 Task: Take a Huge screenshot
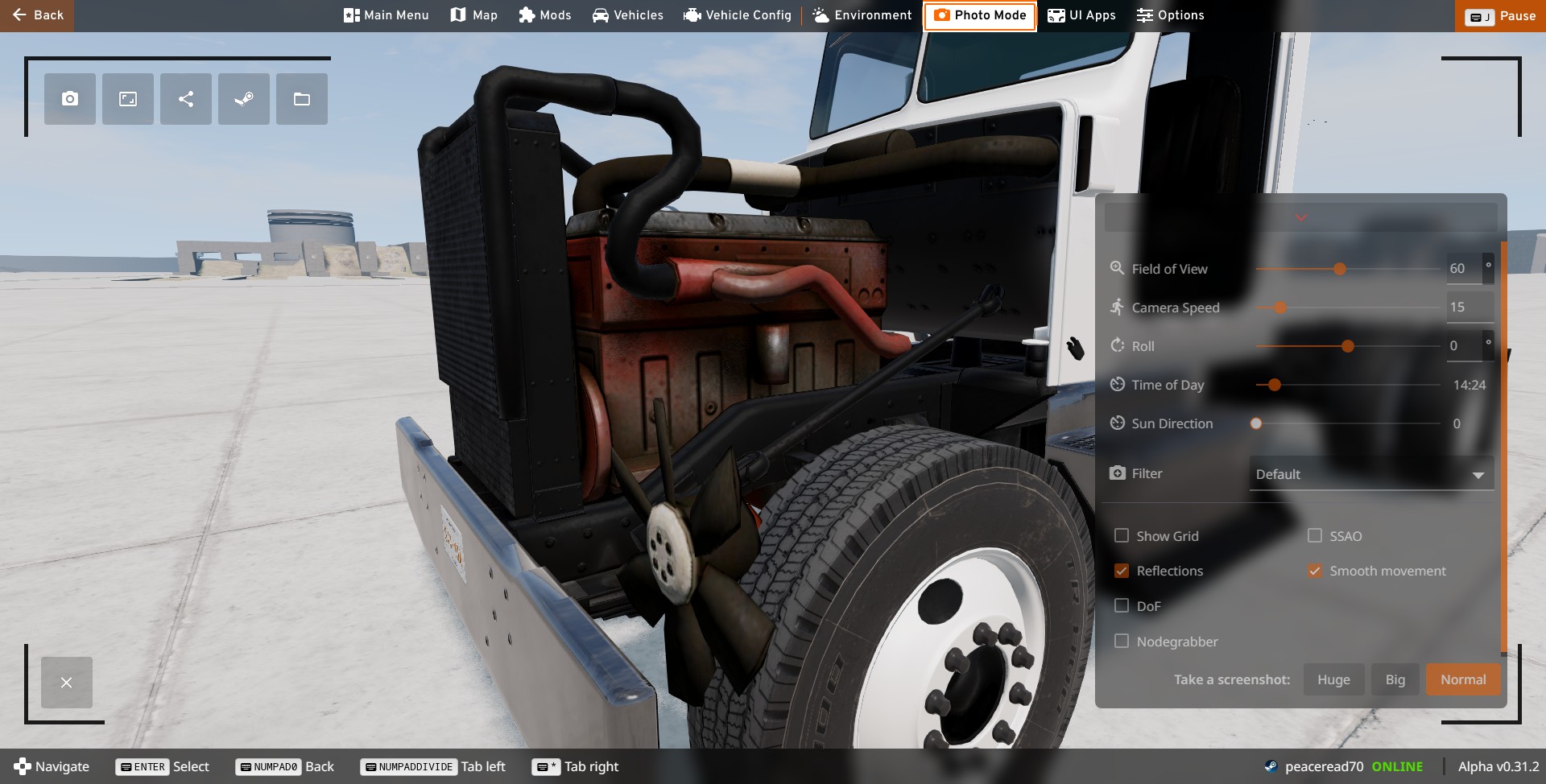(x=1333, y=679)
